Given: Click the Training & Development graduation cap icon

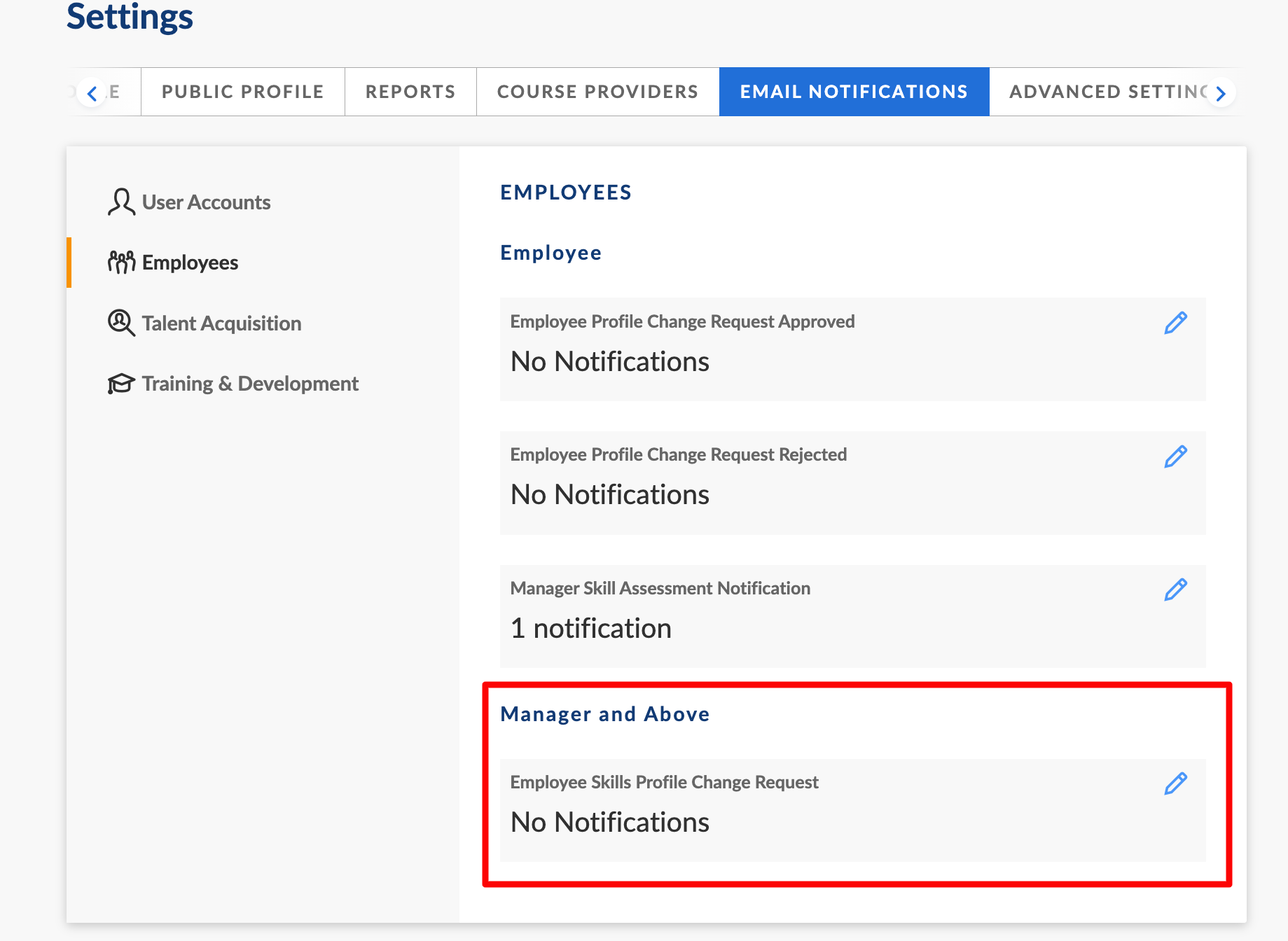Looking at the screenshot, I should click(121, 384).
